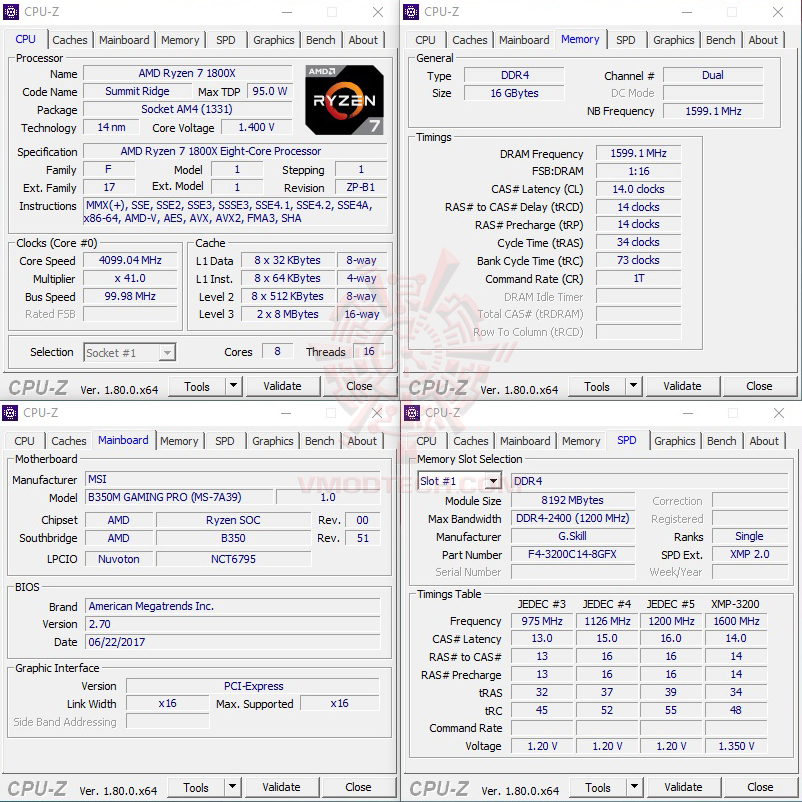Click the CAS# Latency value 14.0 clocks
The width and height of the screenshot is (802, 802).
[x=638, y=189]
